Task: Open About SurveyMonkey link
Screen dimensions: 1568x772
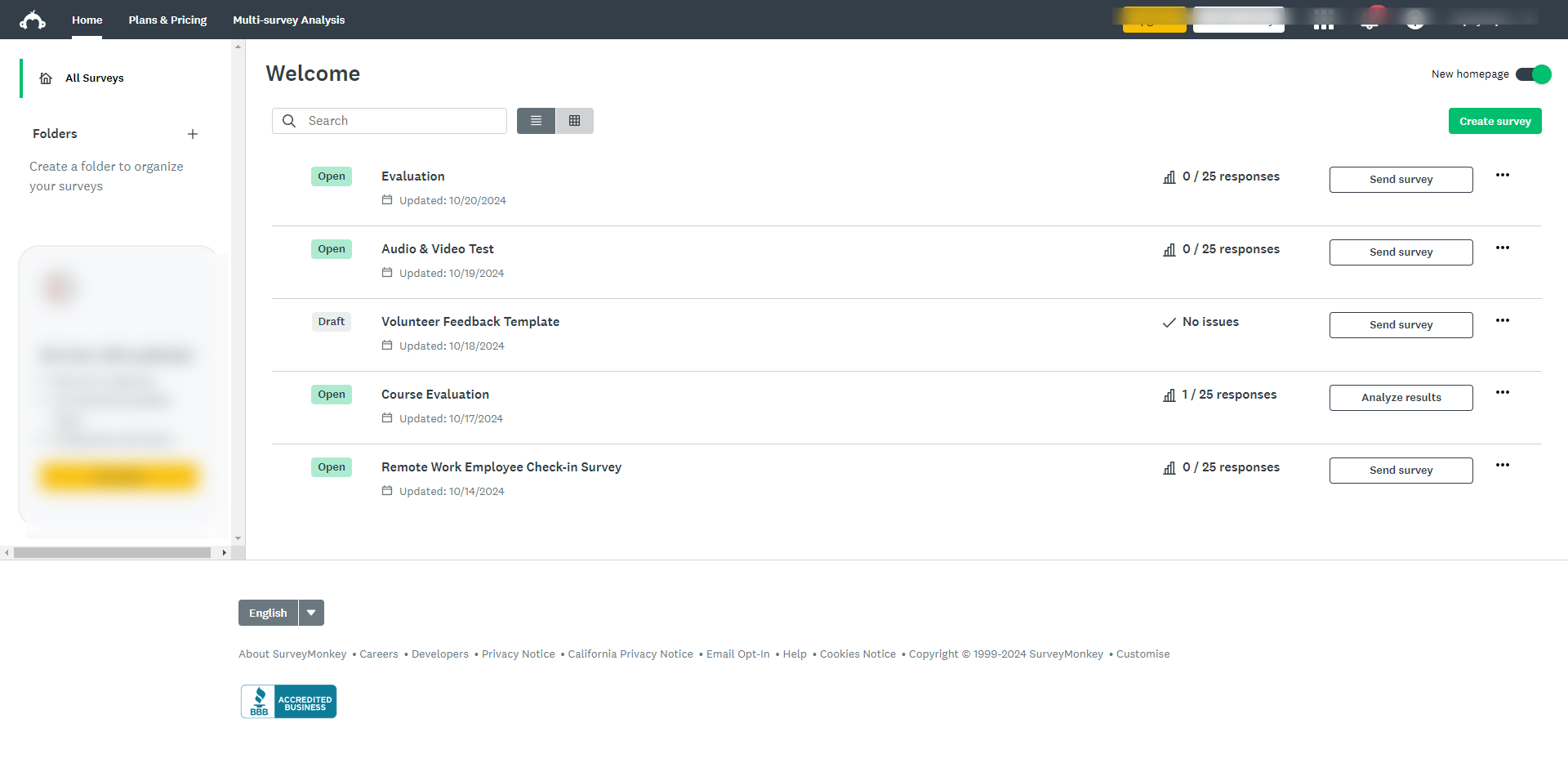Action: 292,654
